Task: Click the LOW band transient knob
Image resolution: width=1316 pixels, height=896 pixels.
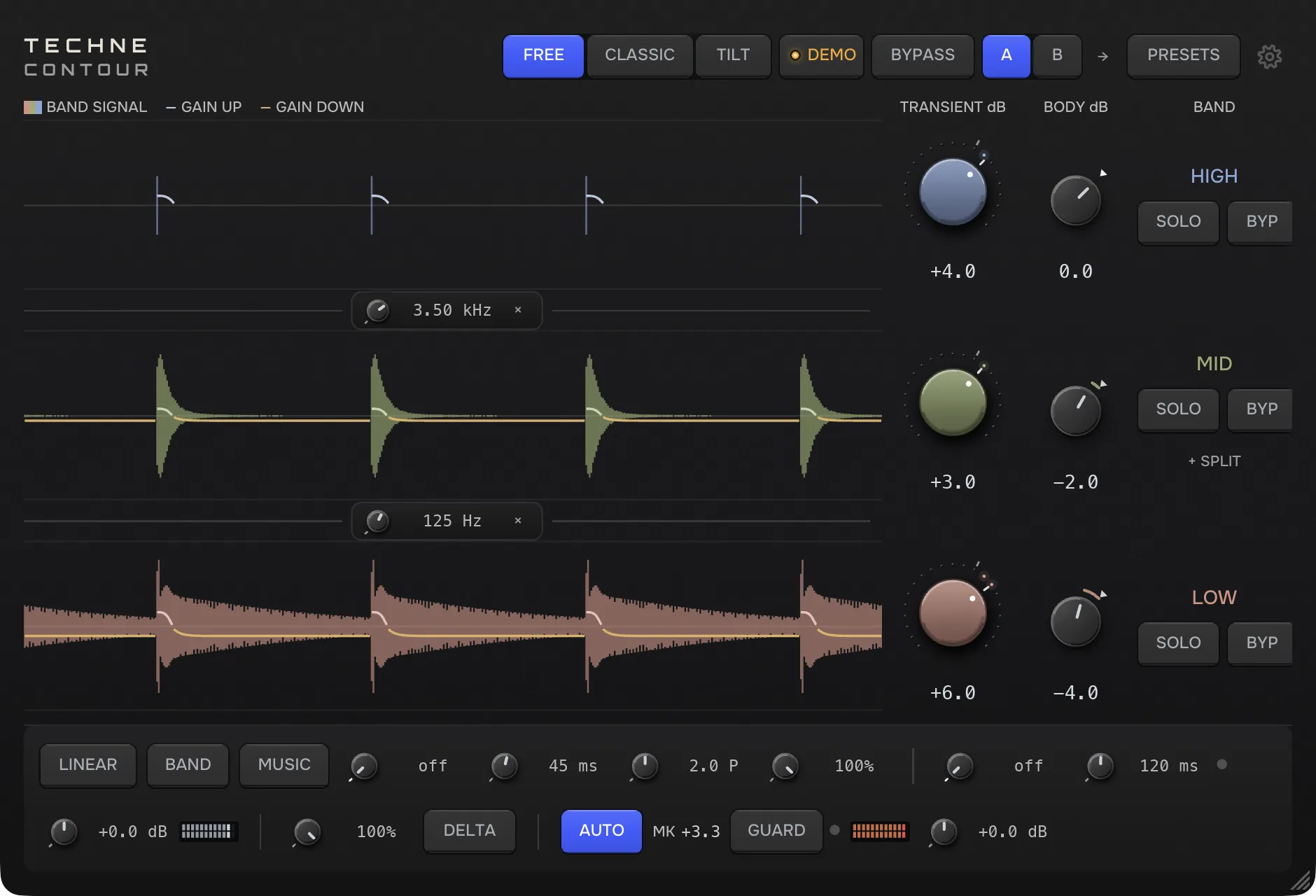Action: click(953, 613)
